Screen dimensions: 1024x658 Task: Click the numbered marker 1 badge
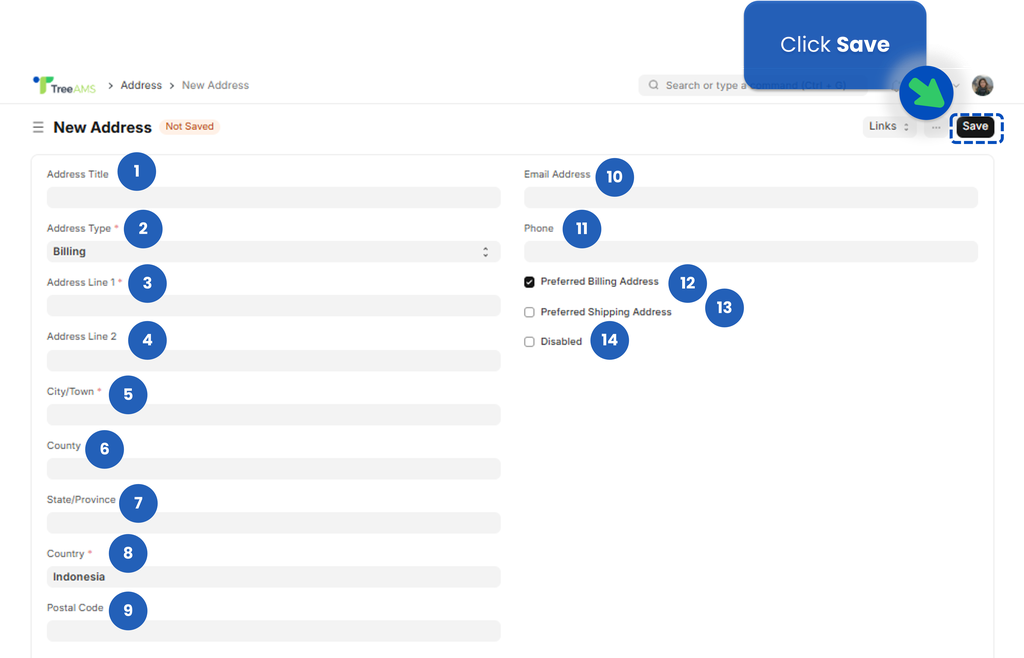[x=137, y=172]
